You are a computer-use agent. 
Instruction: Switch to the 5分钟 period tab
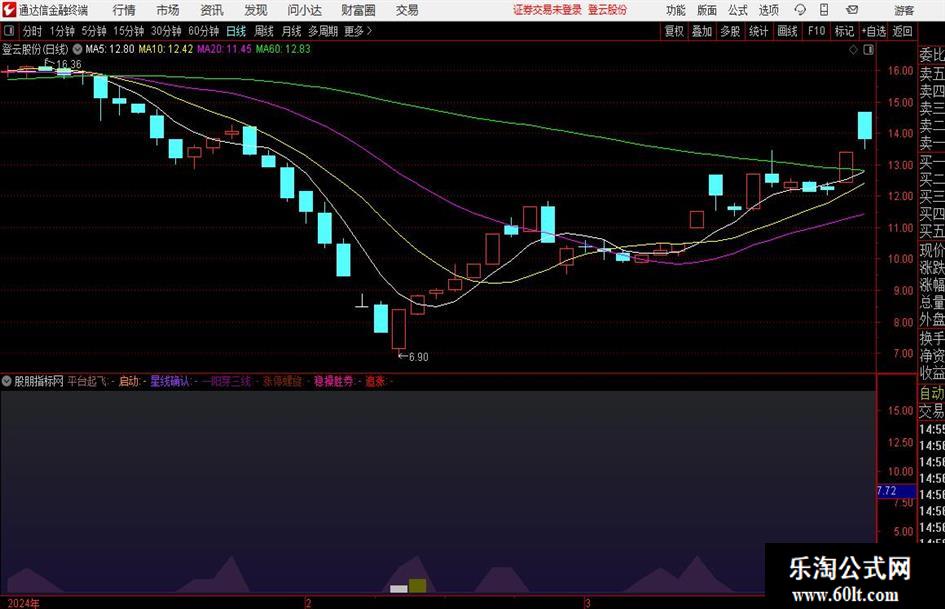94,31
